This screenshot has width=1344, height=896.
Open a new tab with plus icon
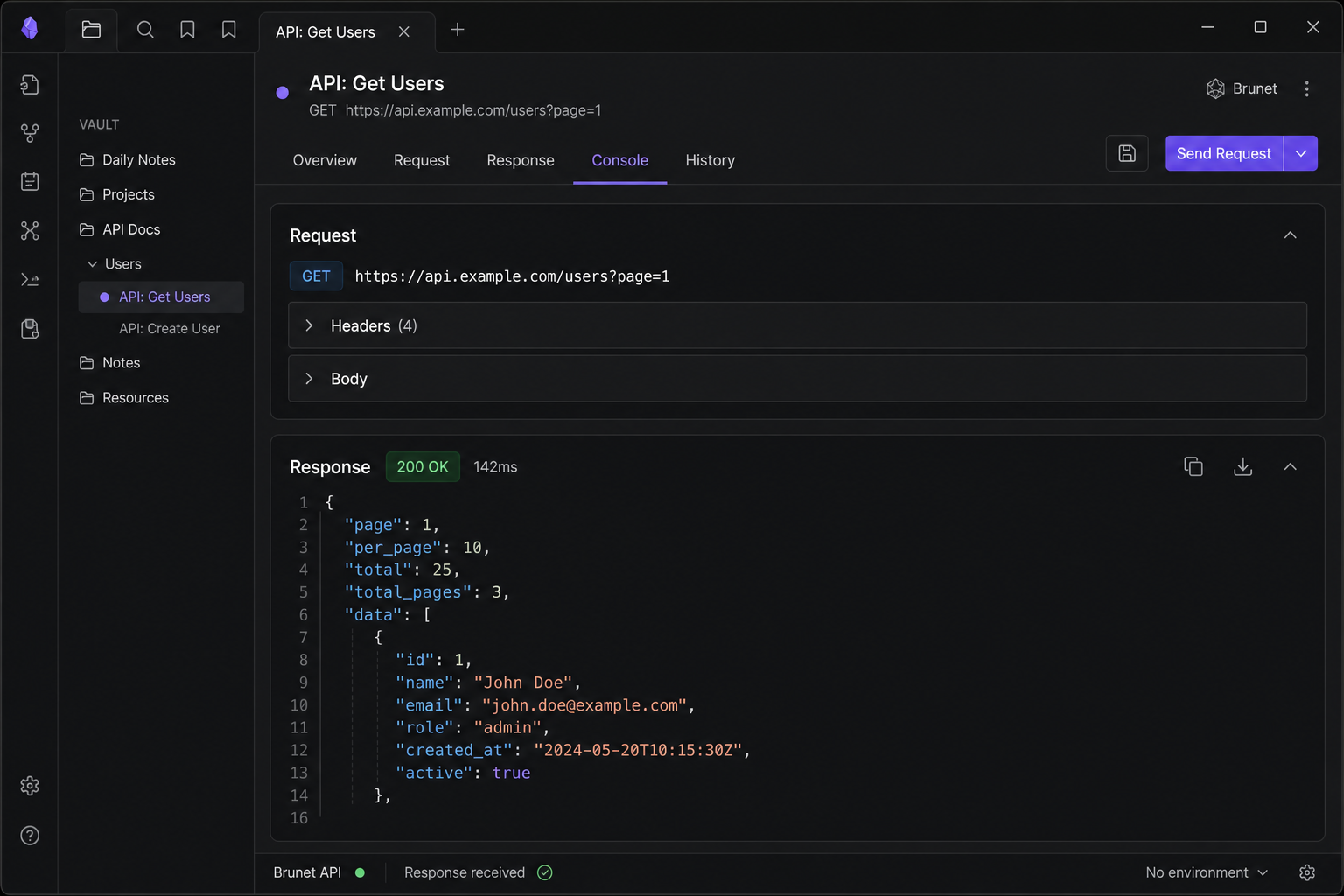(457, 30)
